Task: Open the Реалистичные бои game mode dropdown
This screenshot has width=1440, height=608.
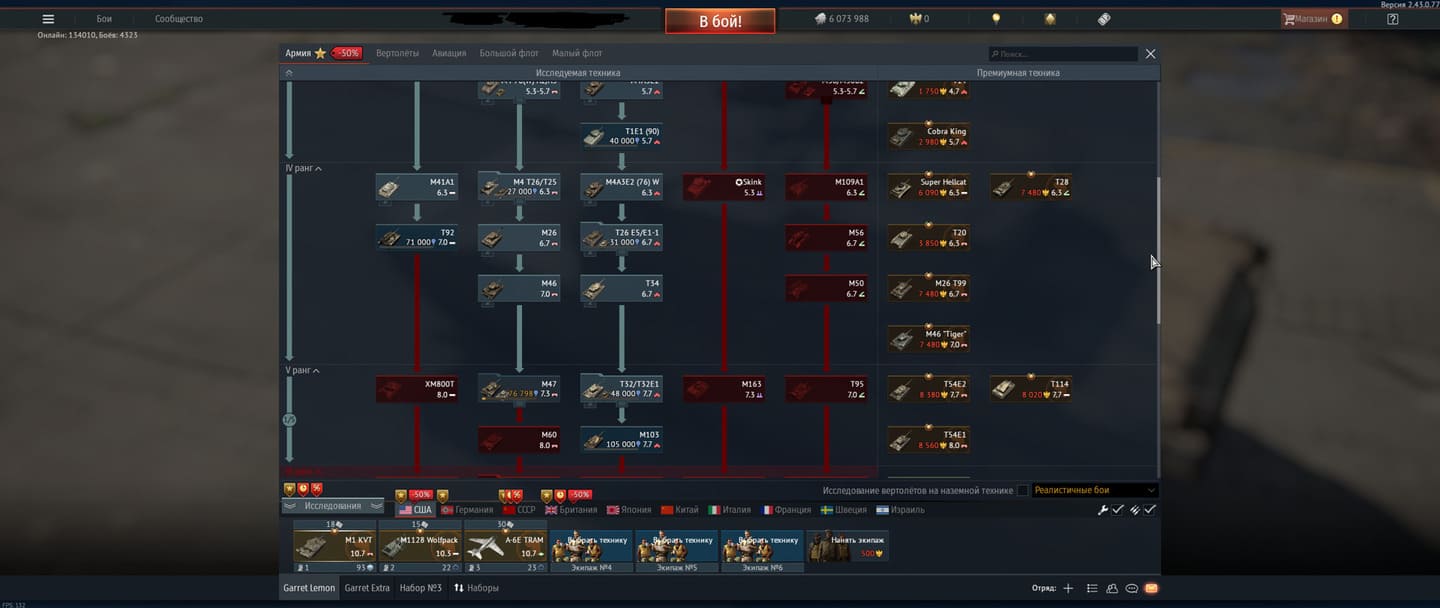Action: (1095, 491)
